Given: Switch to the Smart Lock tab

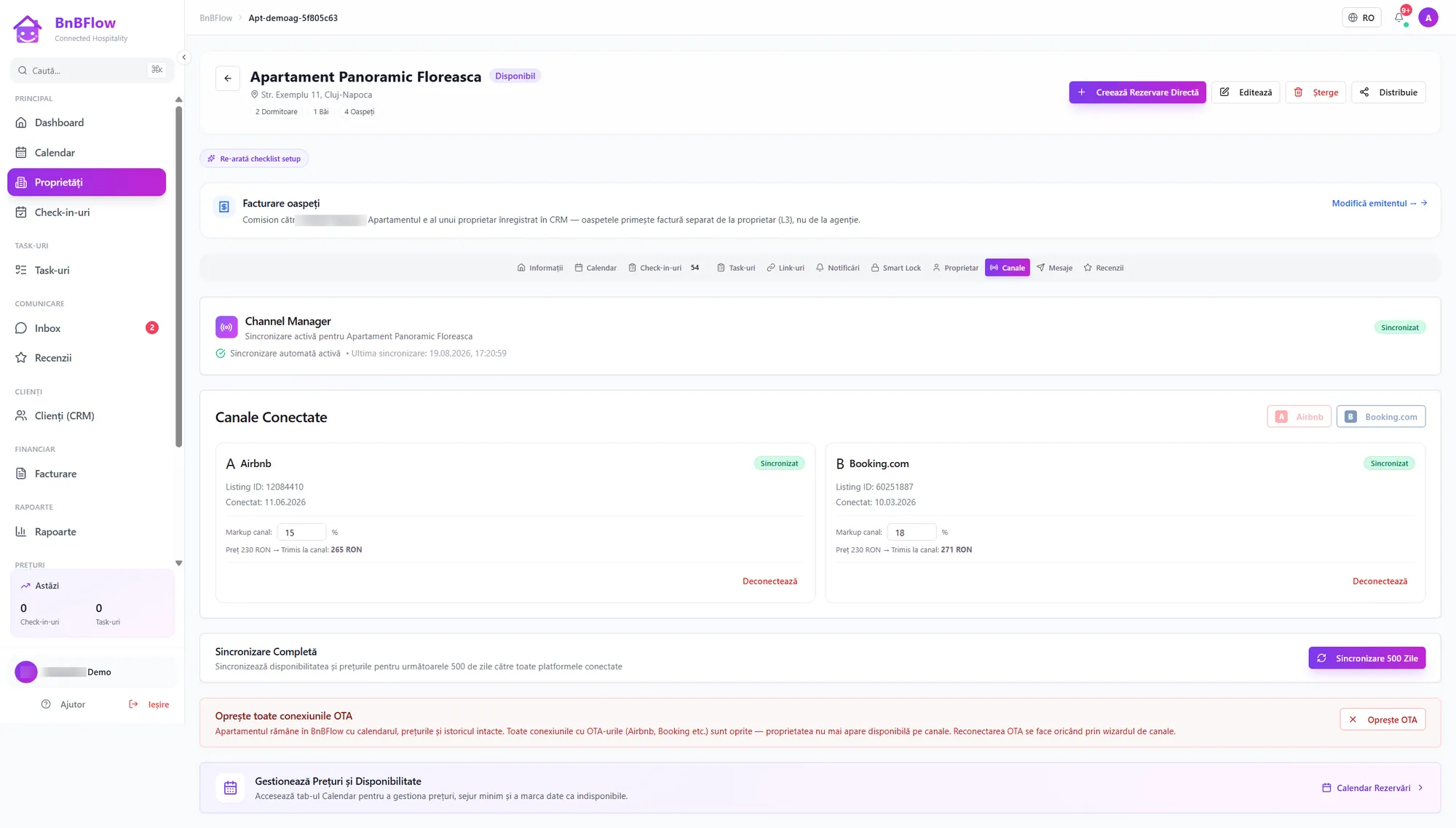Looking at the screenshot, I should click(895, 268).
